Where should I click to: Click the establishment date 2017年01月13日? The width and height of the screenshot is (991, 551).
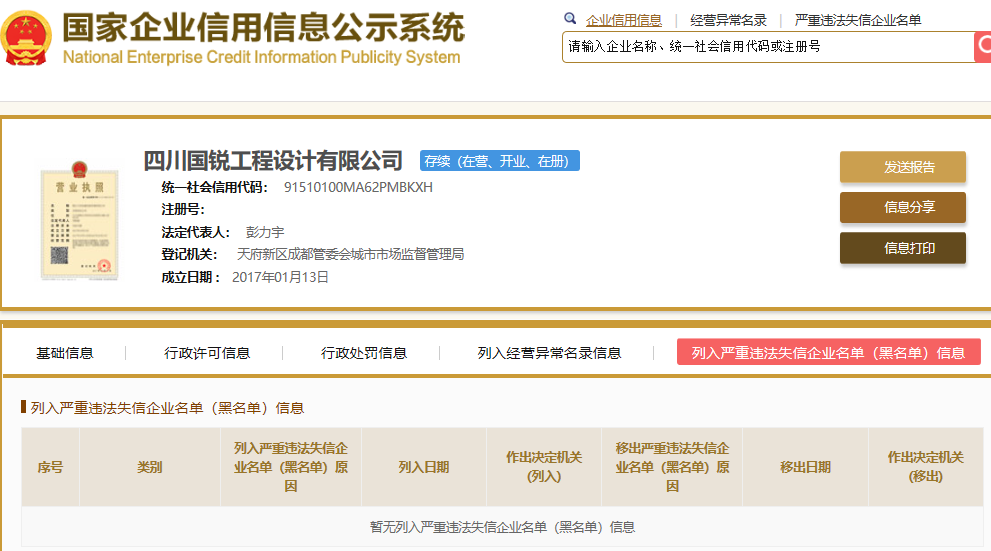coord(280,277)
